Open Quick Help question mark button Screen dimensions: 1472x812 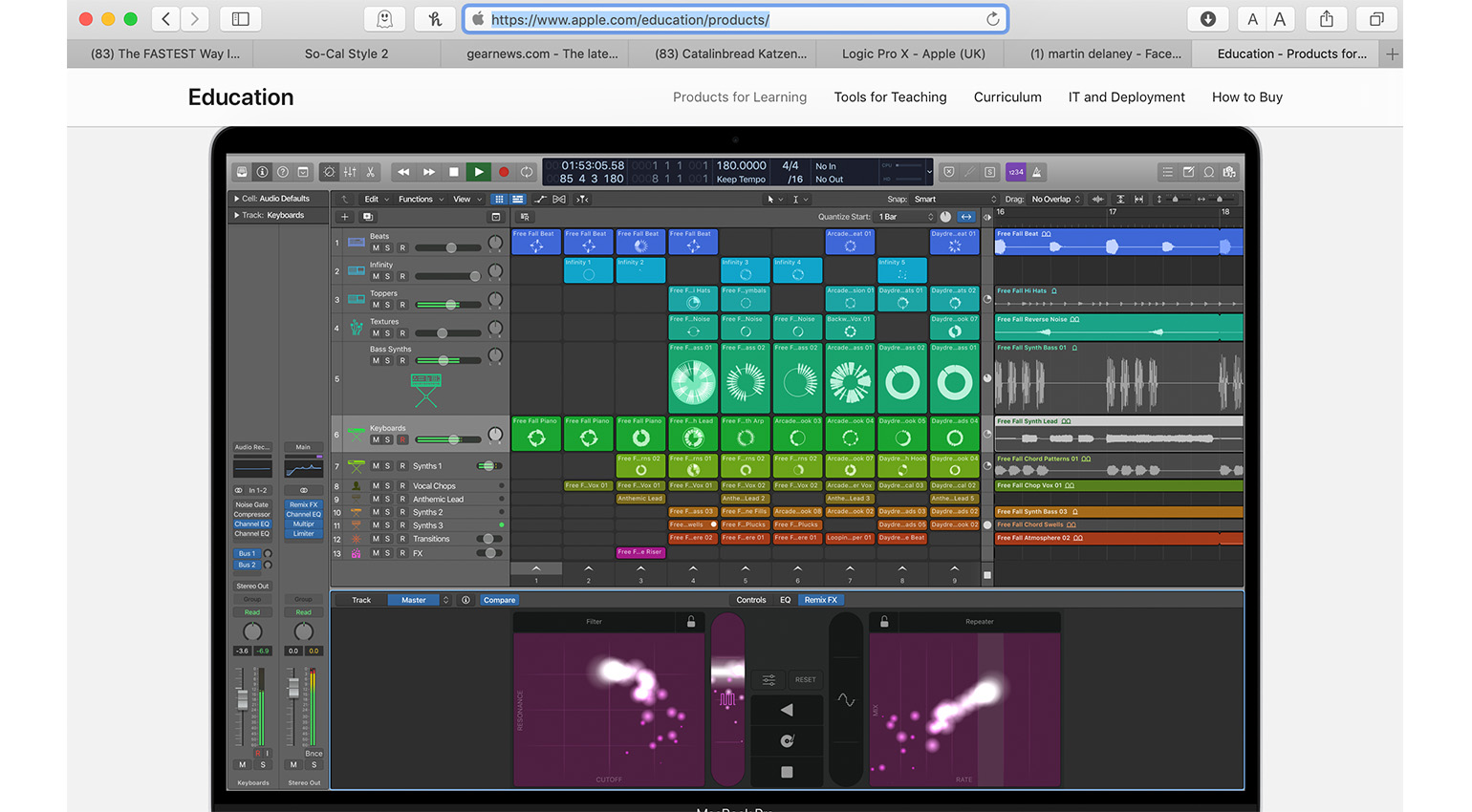pos(283,172)
